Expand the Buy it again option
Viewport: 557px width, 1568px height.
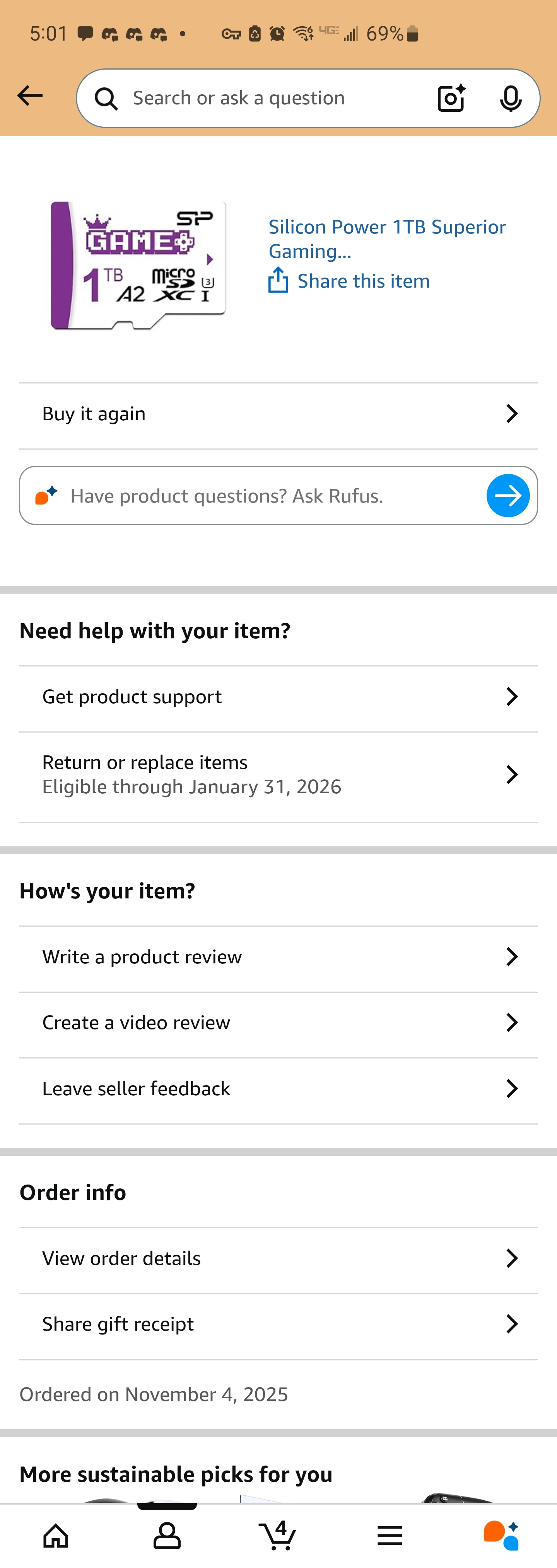278,414
